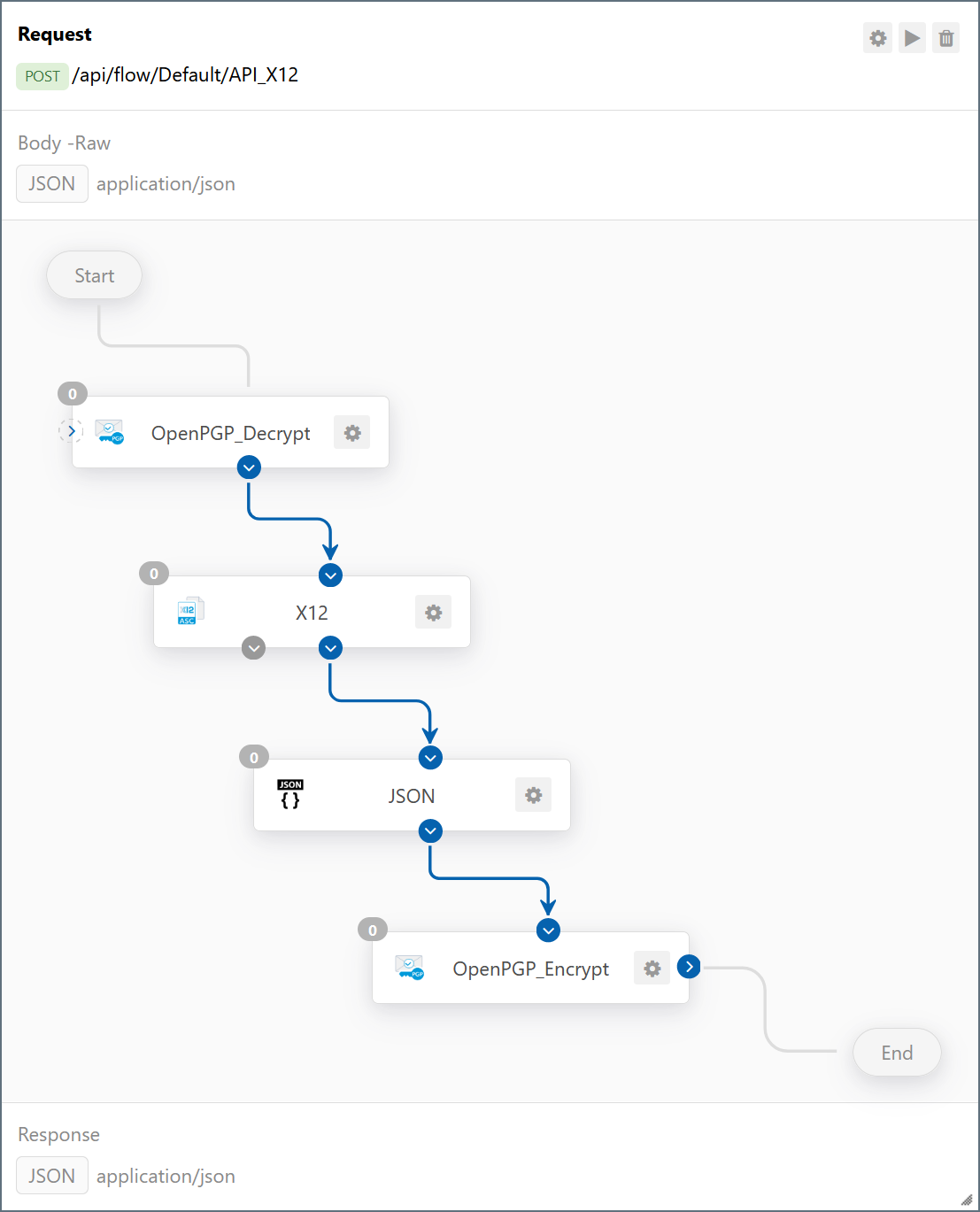Click the gray chevron port under X12
Viewport: 980px width, 1212px height.
point(254,648)
